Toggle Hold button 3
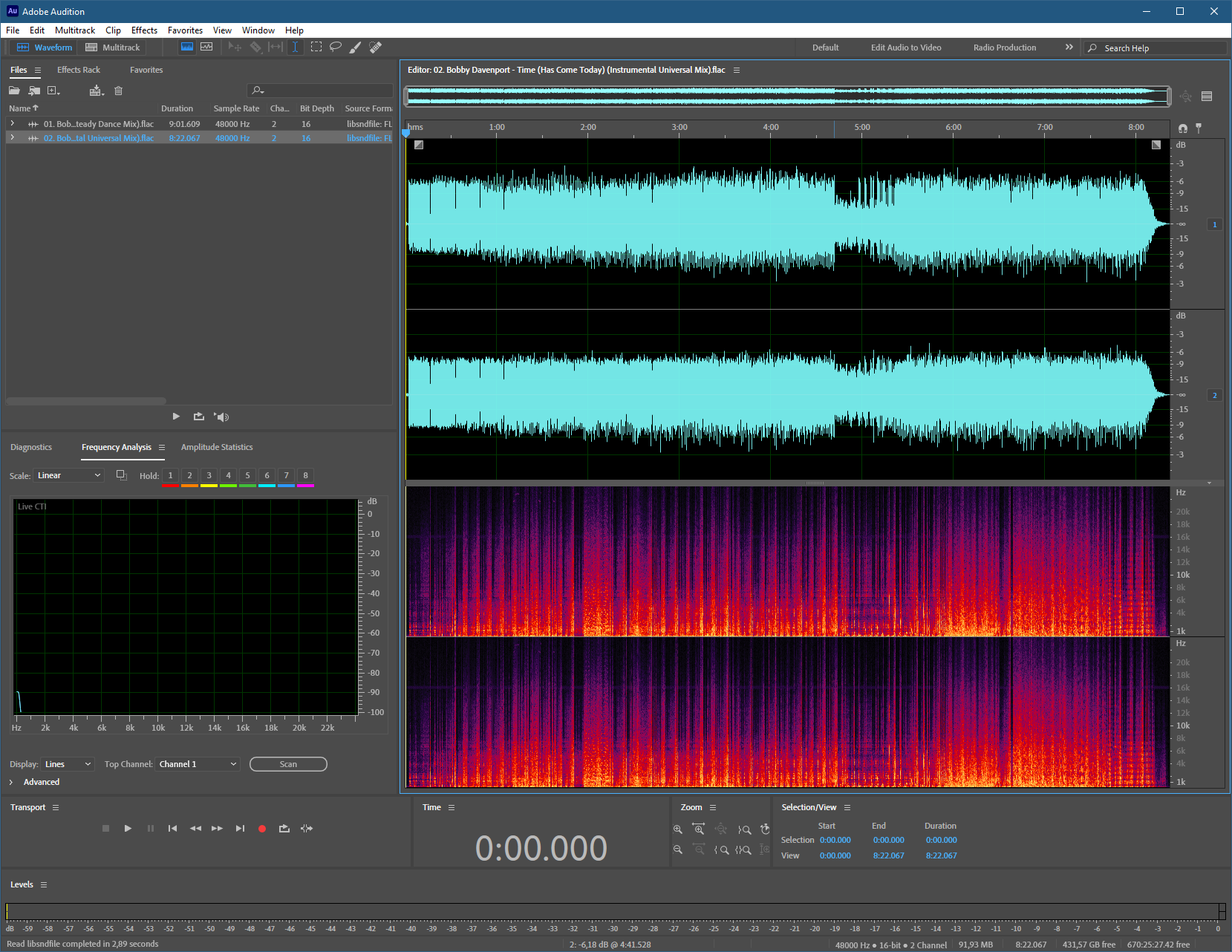This screenshot has height=952, width=1232. 209,475
